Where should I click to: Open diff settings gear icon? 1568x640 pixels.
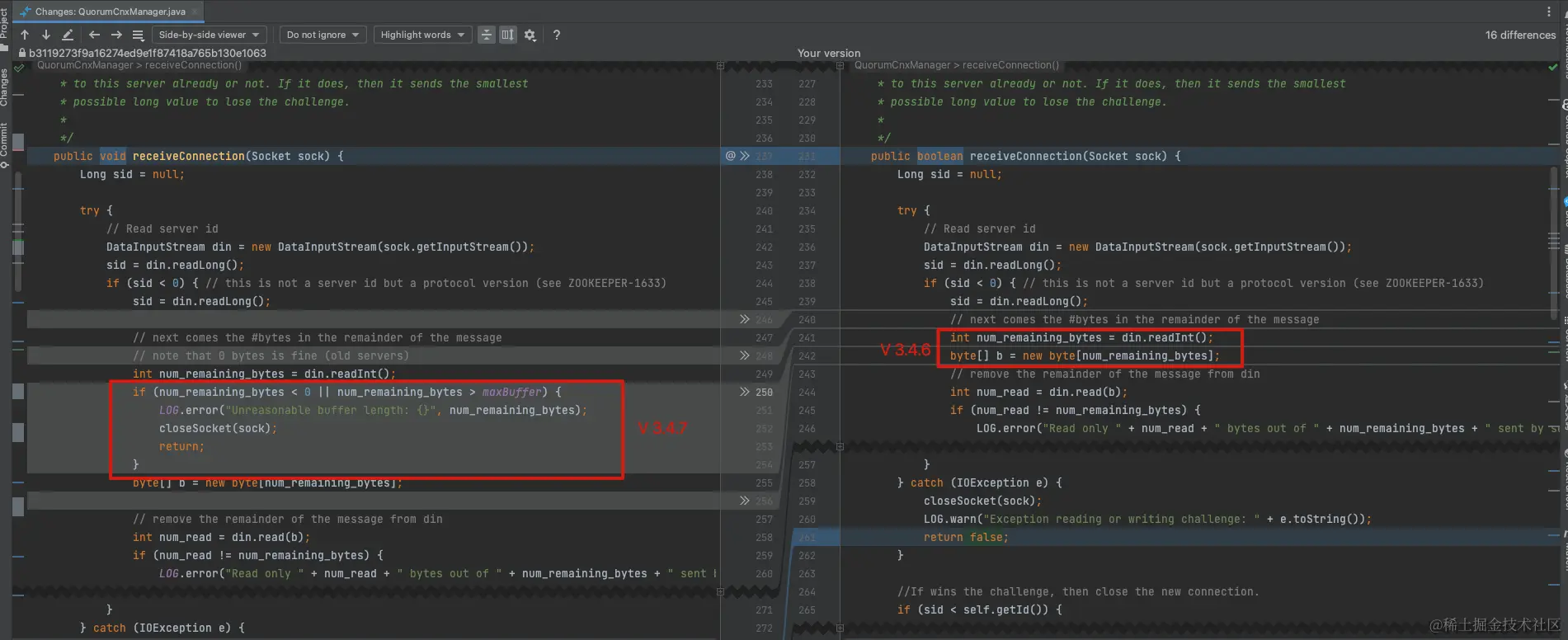530,35
